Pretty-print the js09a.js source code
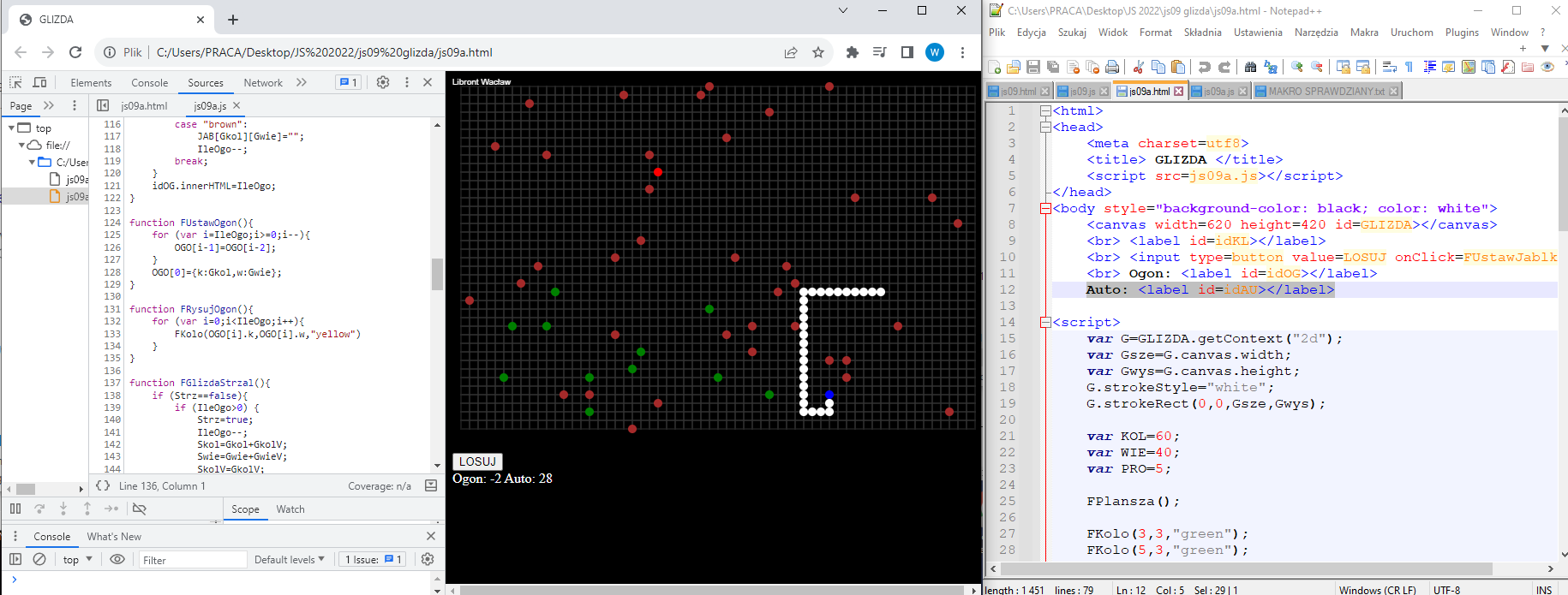1568x595 pixels. [x=103, y=485]
